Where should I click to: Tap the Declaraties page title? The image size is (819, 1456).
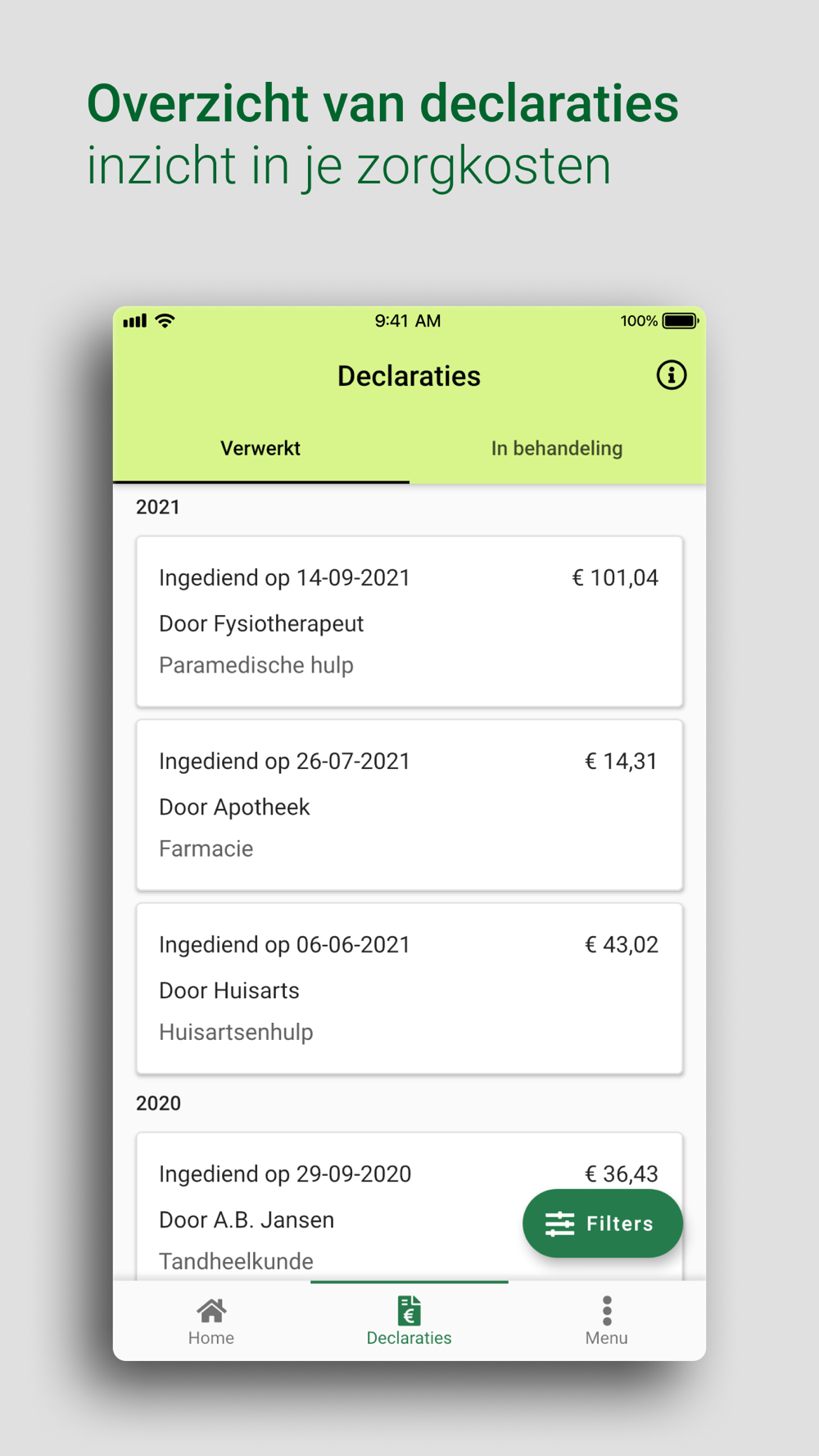pos(409,376)
